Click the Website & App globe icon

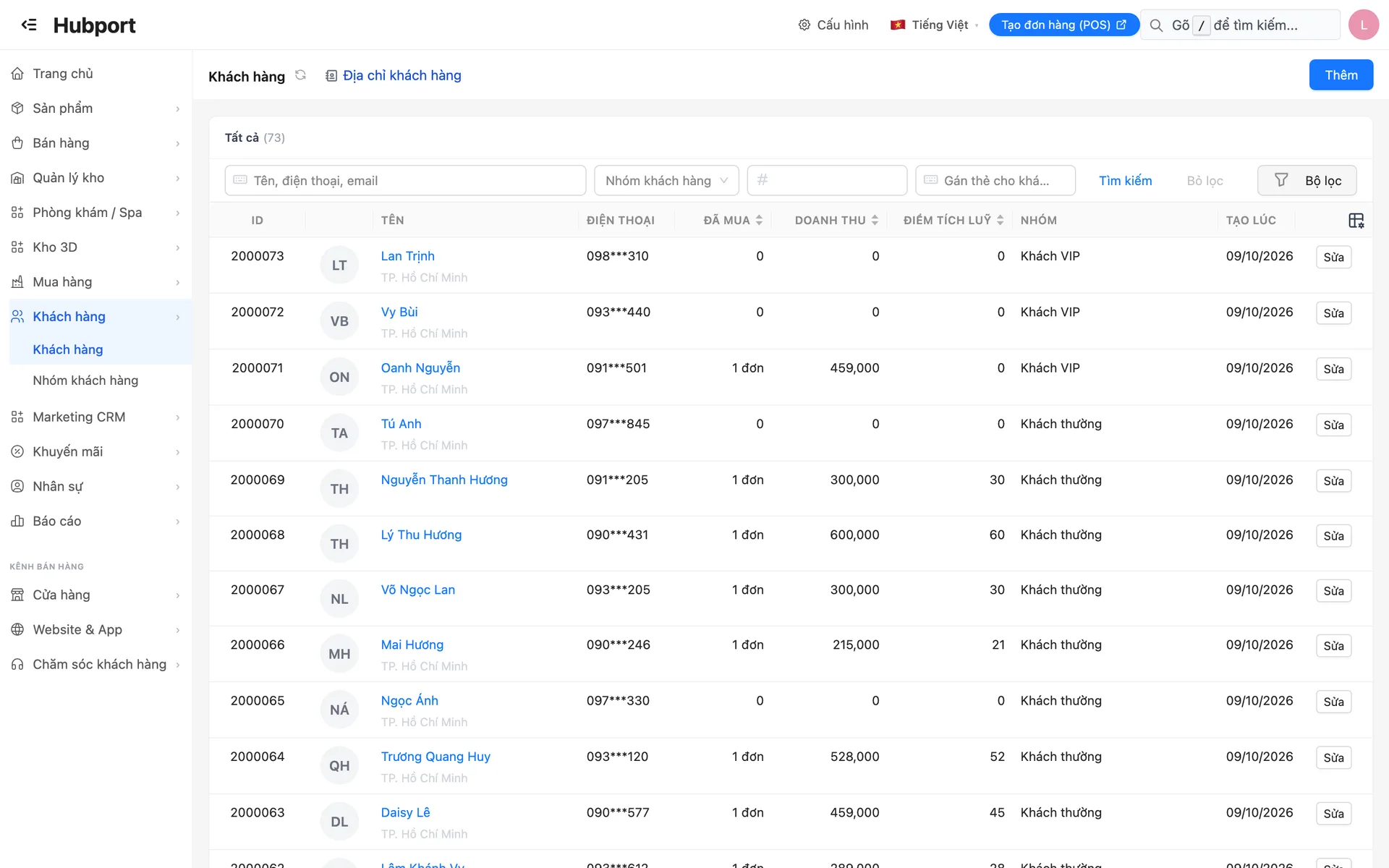point(17,629)
